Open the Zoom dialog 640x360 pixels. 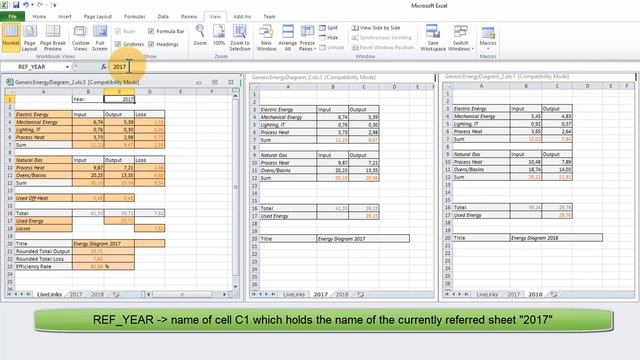[200, 35]
